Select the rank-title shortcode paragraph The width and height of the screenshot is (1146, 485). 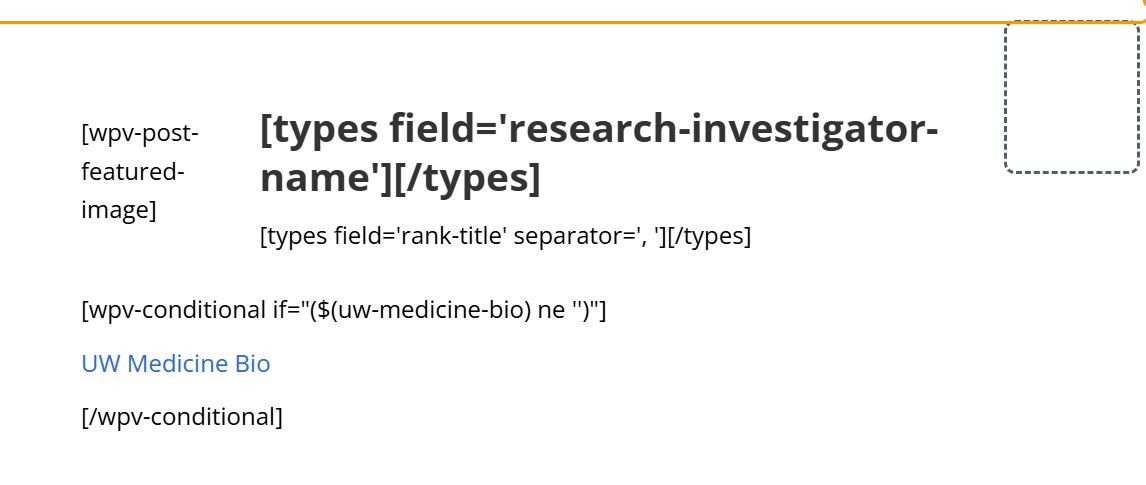pos(506,237)
